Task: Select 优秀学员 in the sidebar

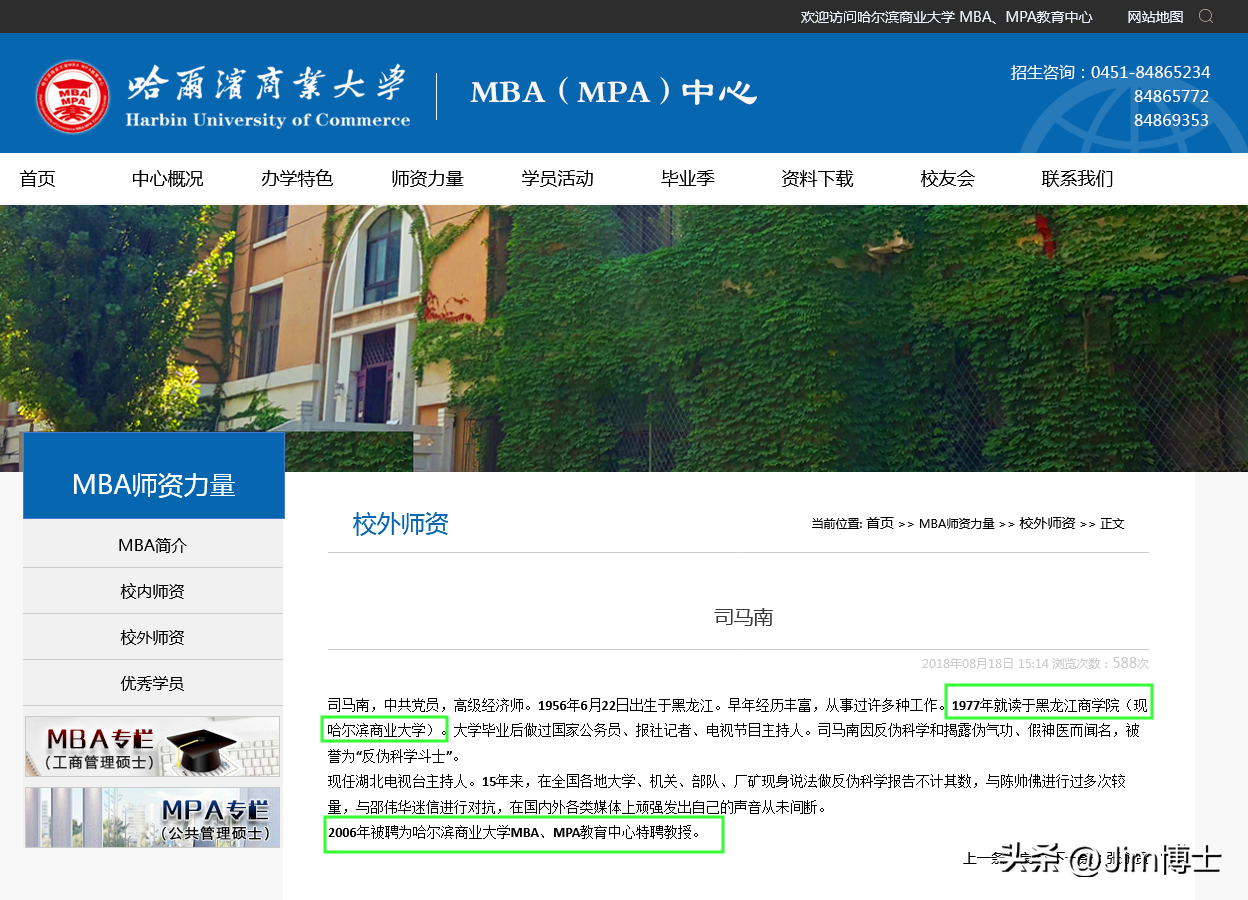Action: pos(153,683)
